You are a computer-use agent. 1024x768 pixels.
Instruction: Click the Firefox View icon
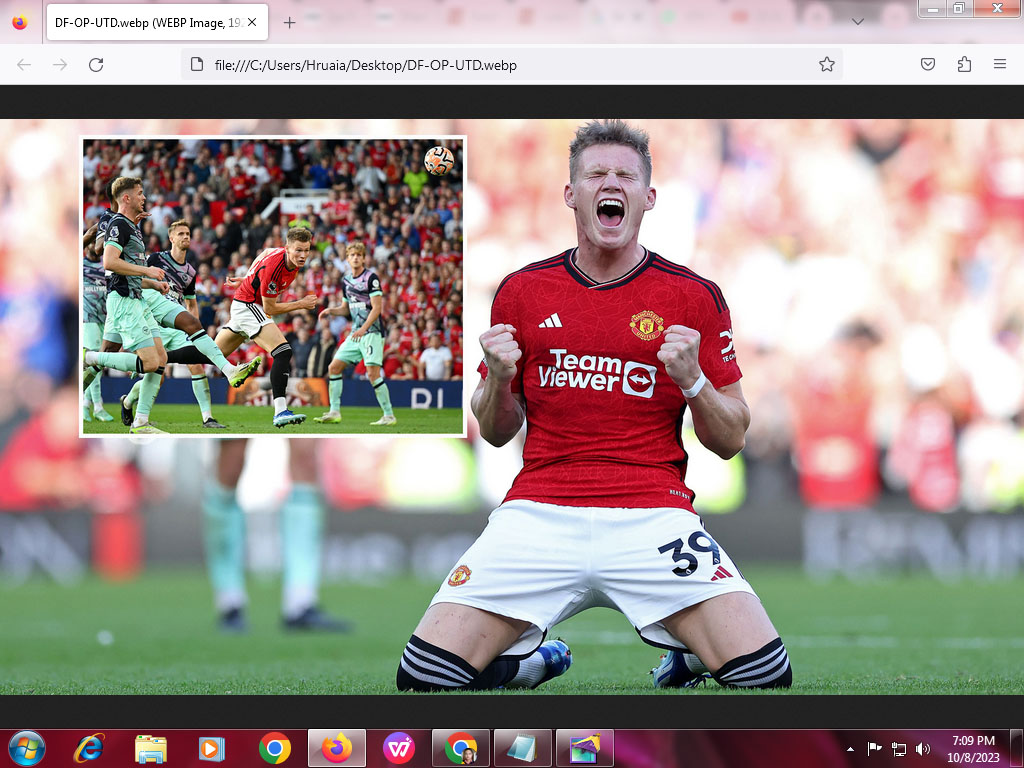[x=20, y=22]
